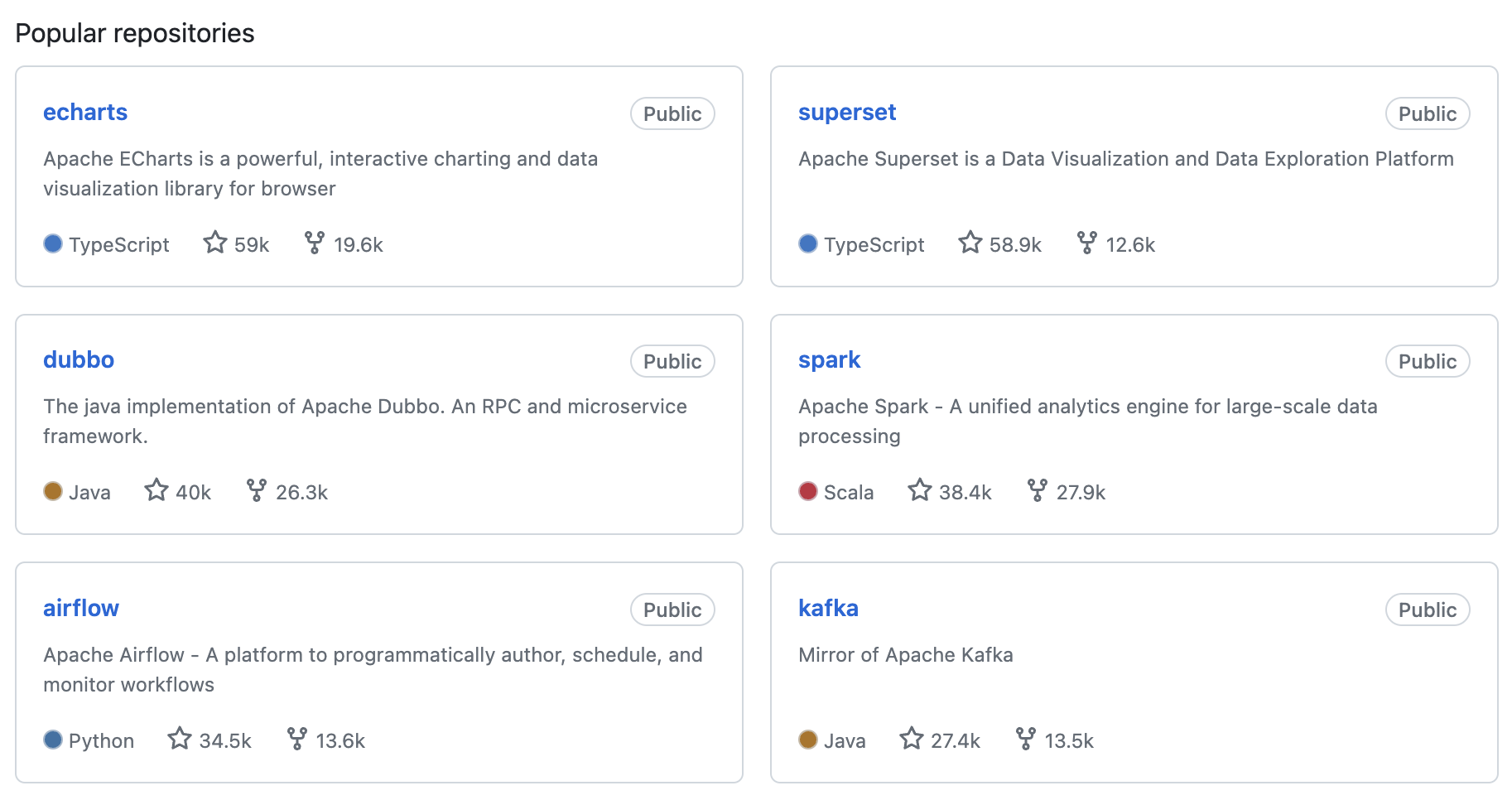Click the star icon for kafka
This screenshot has height=800, width=1512.
click(912, 739)
